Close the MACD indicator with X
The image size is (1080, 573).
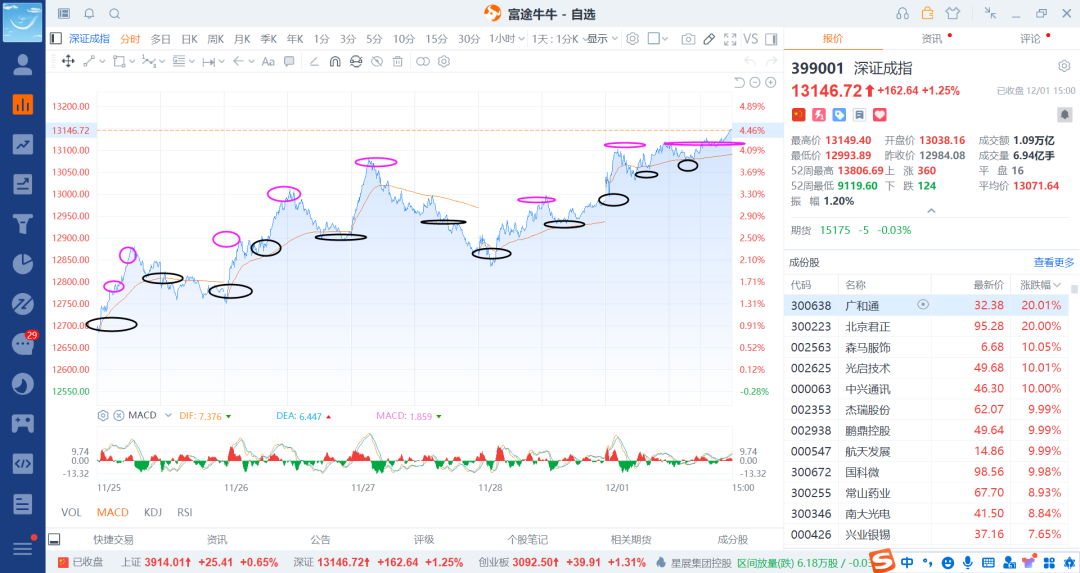click(x=118, y=415)
